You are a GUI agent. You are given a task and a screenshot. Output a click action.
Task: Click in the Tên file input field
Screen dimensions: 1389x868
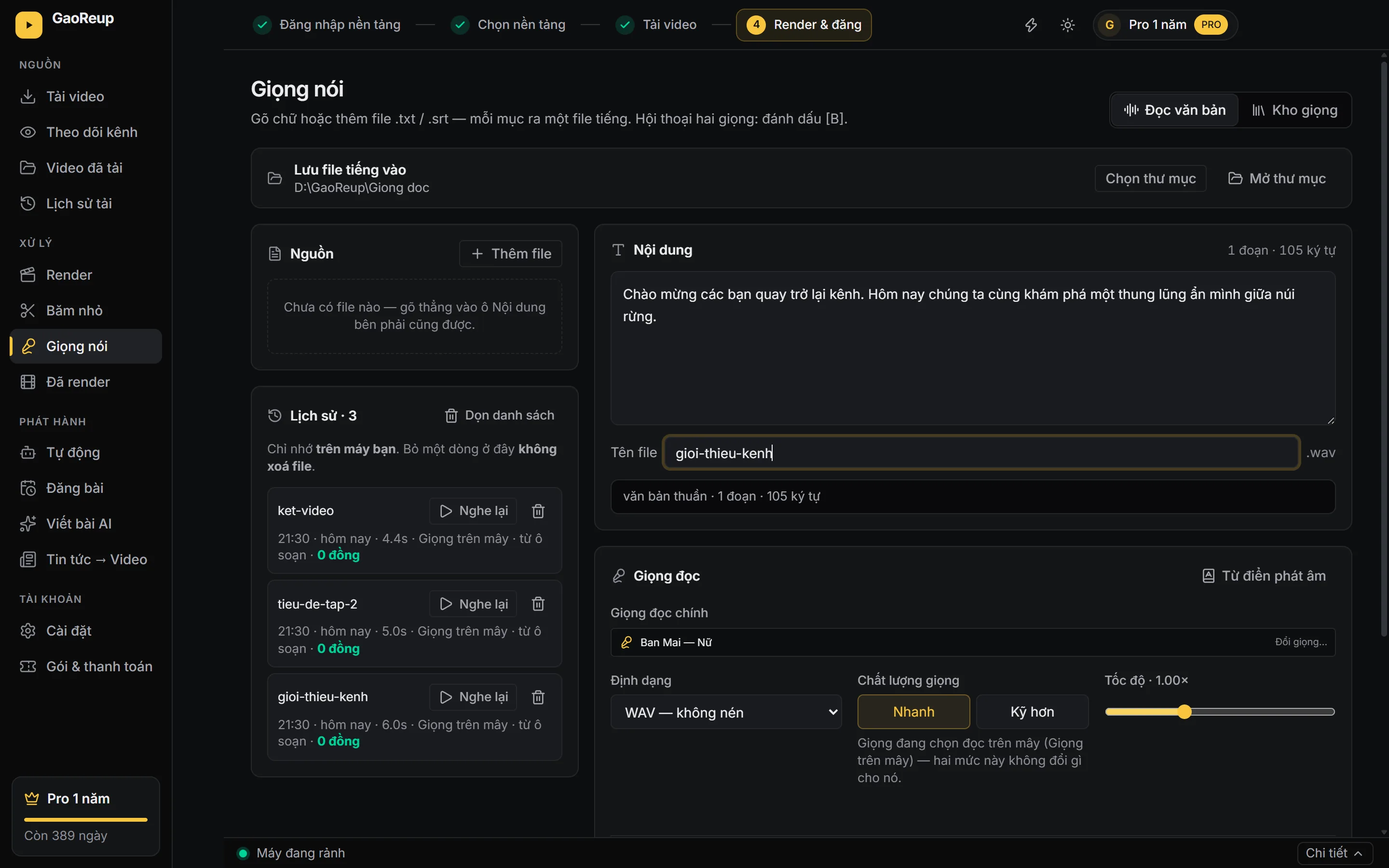[981, 453]
